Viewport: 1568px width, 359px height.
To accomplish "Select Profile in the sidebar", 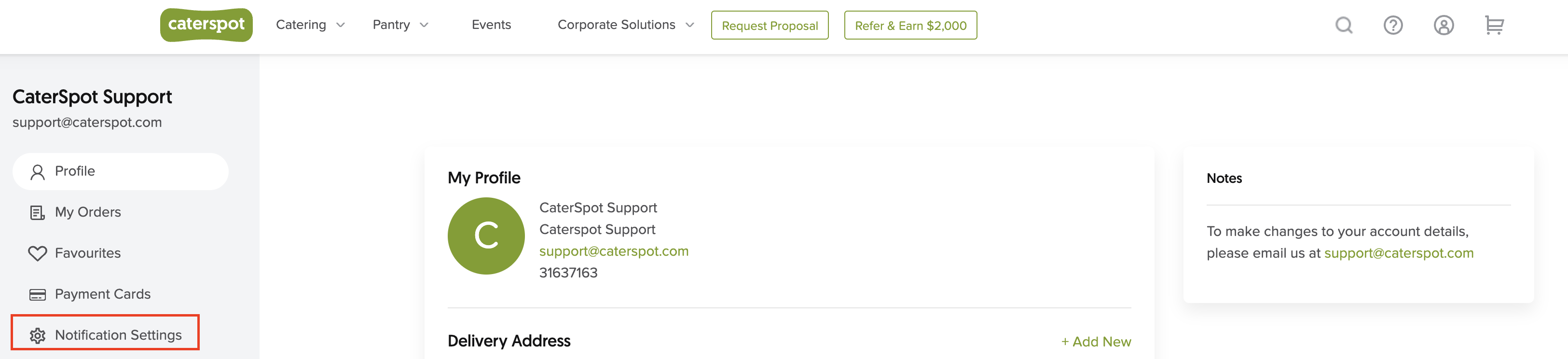I will (x=121, y=171).
